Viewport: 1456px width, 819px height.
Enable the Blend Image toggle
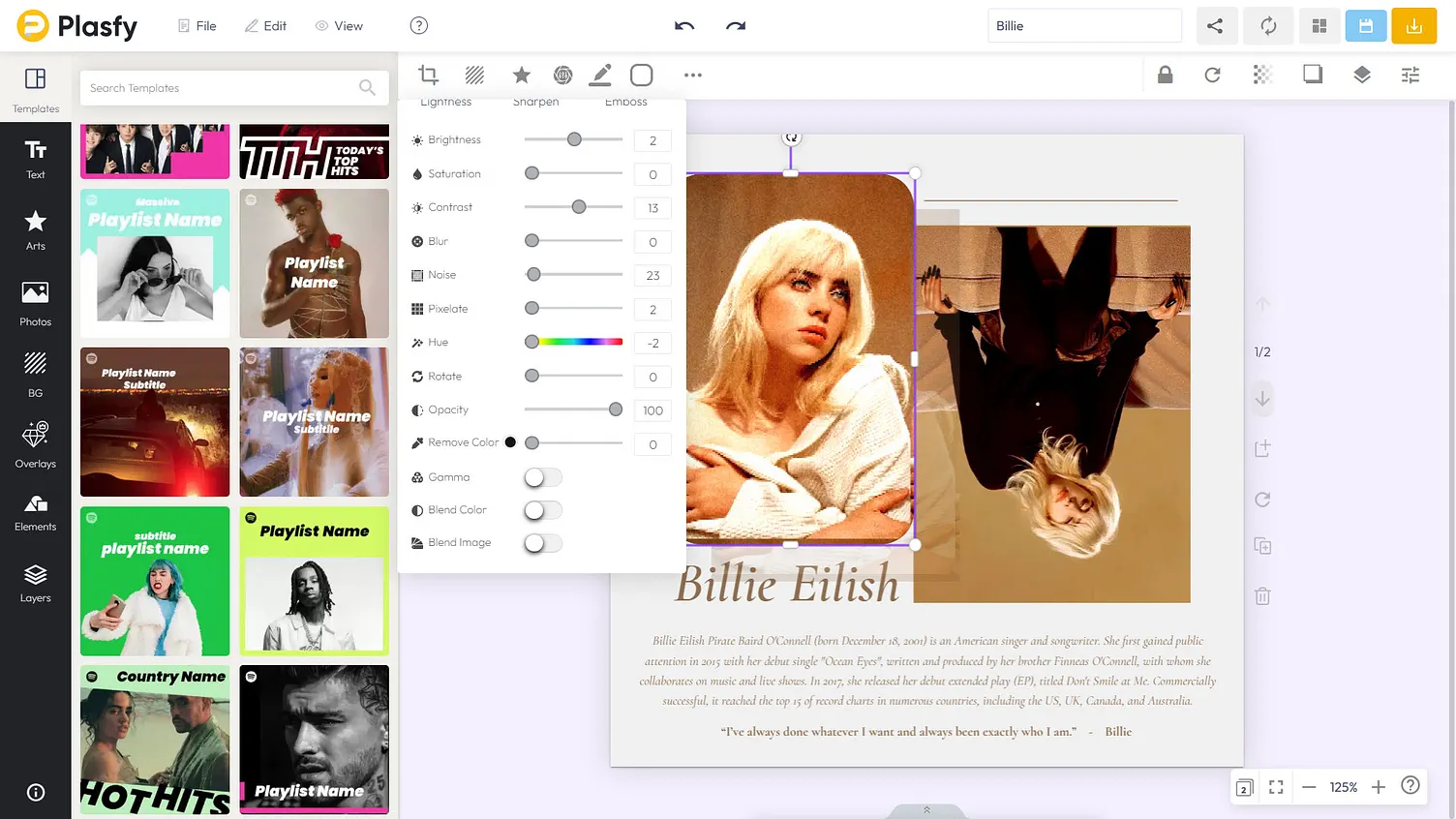(x=542, y=543)
